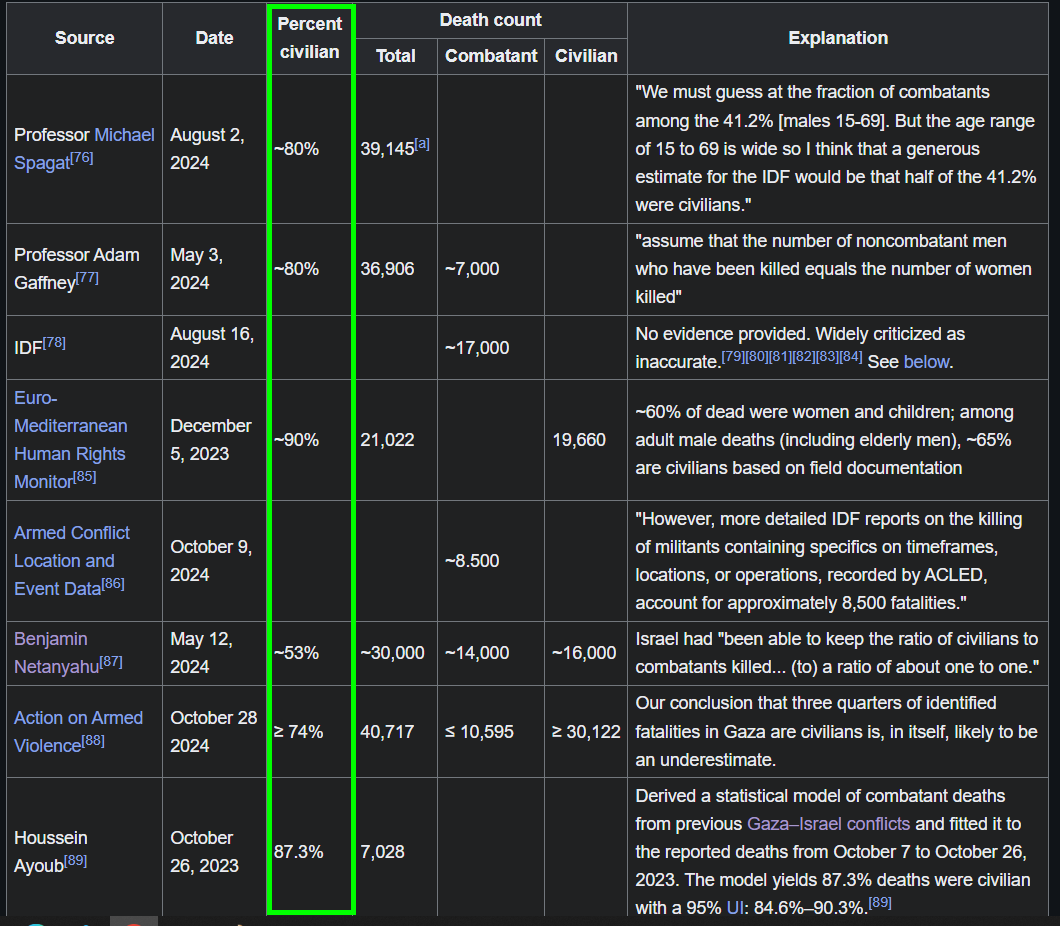Open citation [88] after Violence
The width and height of the screenshot is (1060, 926).
click(93, 741)
